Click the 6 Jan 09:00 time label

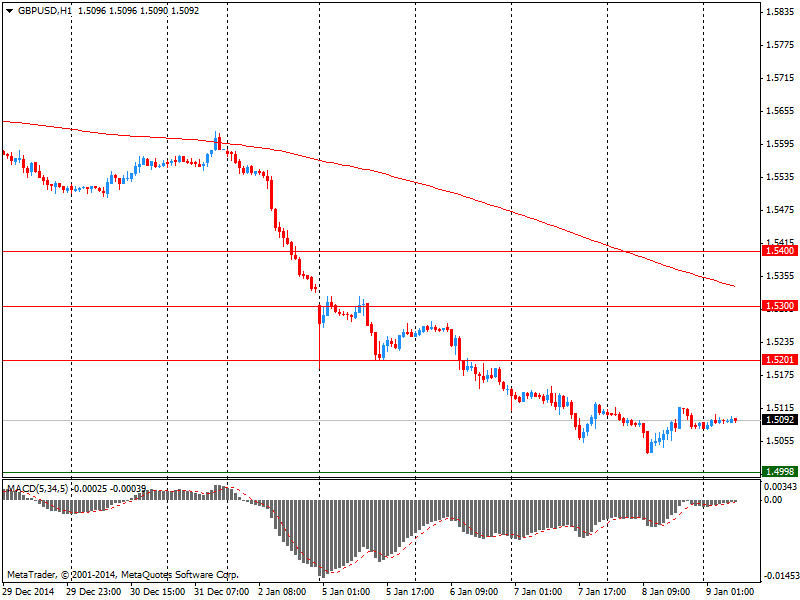coord(474,592)
